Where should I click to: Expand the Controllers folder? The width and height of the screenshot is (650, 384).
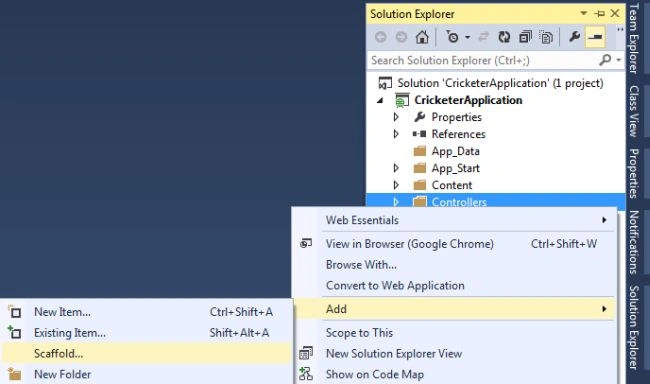coord(396,202)
